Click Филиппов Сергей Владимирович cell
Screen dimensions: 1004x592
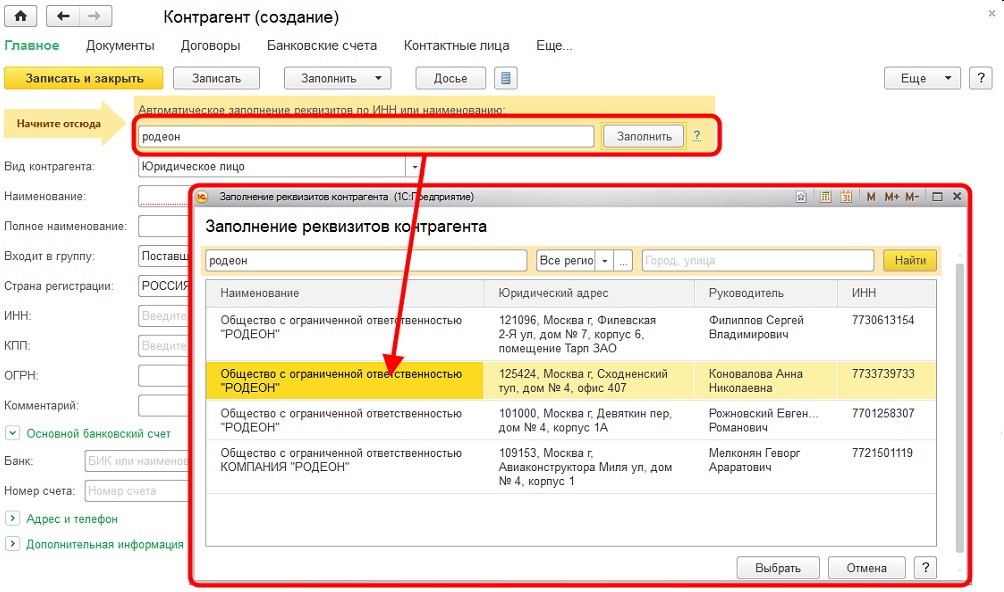tap(766, 334)
